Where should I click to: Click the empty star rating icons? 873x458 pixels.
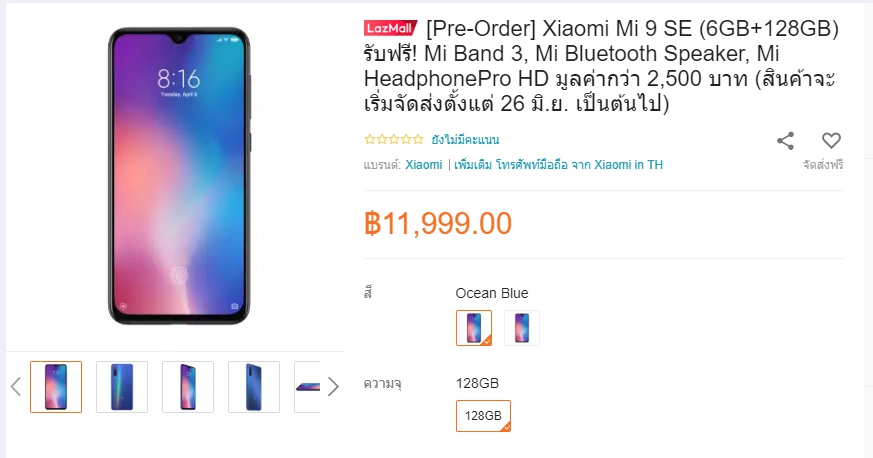click(394, 139)
